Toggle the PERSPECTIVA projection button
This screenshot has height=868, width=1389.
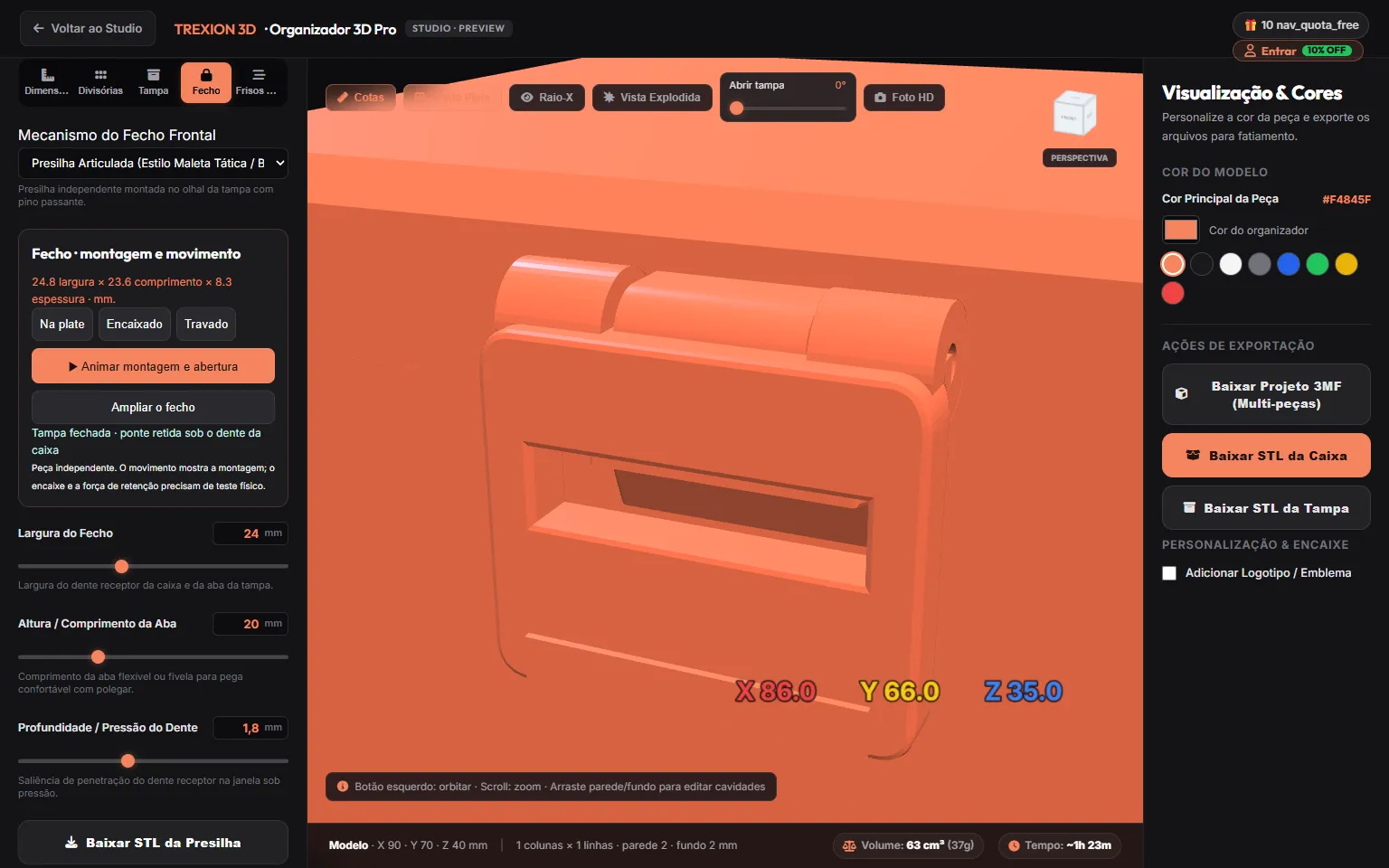pos(1080,158)
